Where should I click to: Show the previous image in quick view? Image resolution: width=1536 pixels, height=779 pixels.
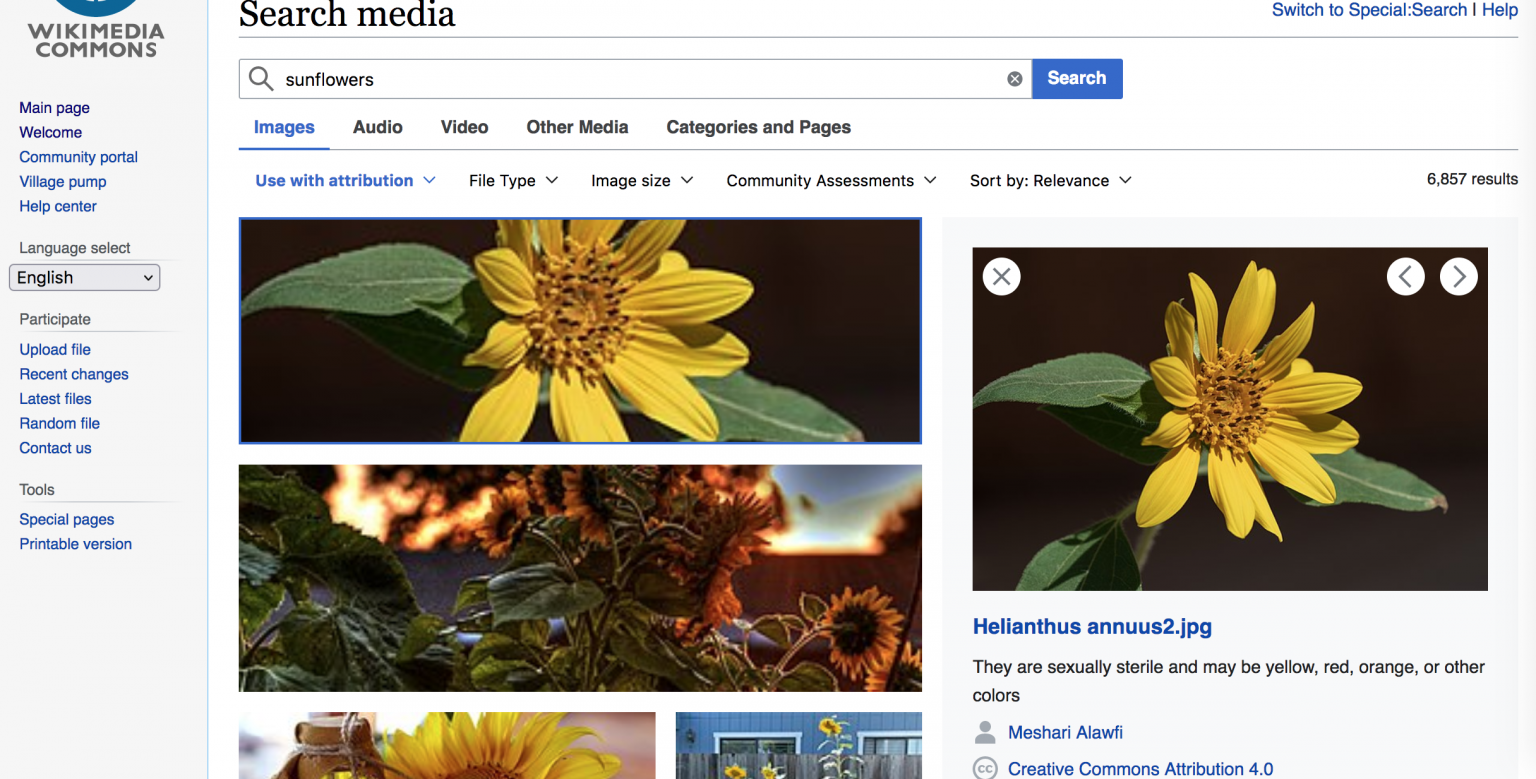pyautogui.click(x=1406, y=276)
